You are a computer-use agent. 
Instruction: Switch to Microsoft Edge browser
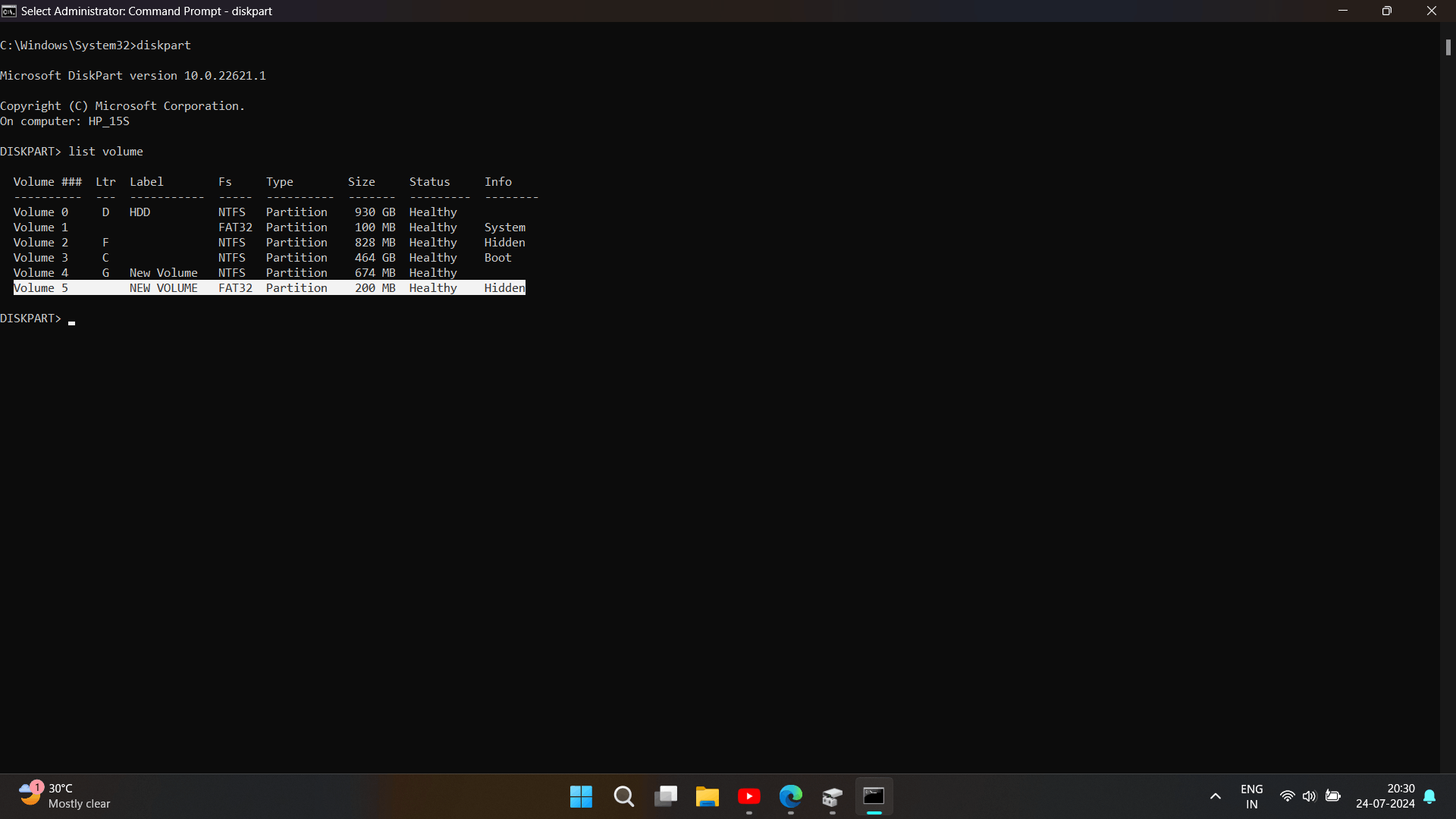tap(791, 796)
